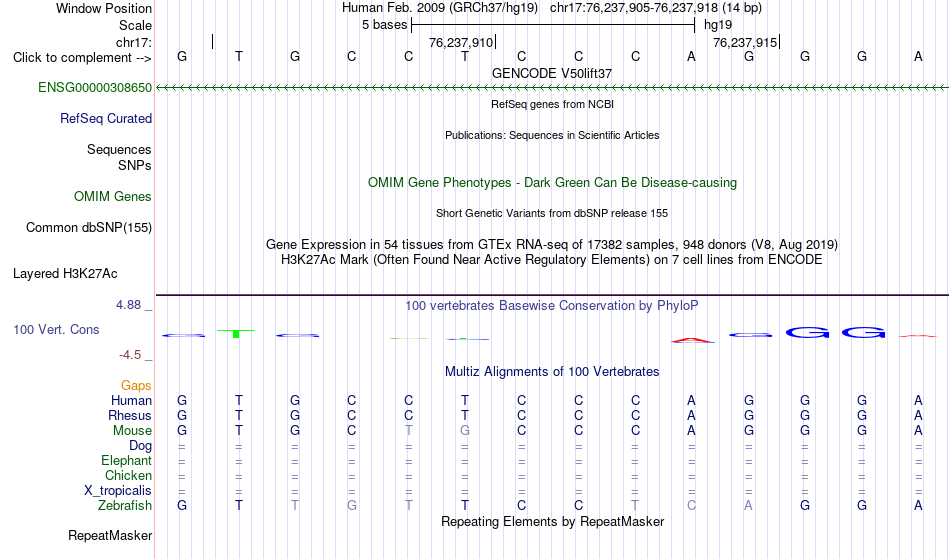Viewport: 950px width, 559px height.
Task: Click the chr17: ruler label
Action: [x=133, y=42]
